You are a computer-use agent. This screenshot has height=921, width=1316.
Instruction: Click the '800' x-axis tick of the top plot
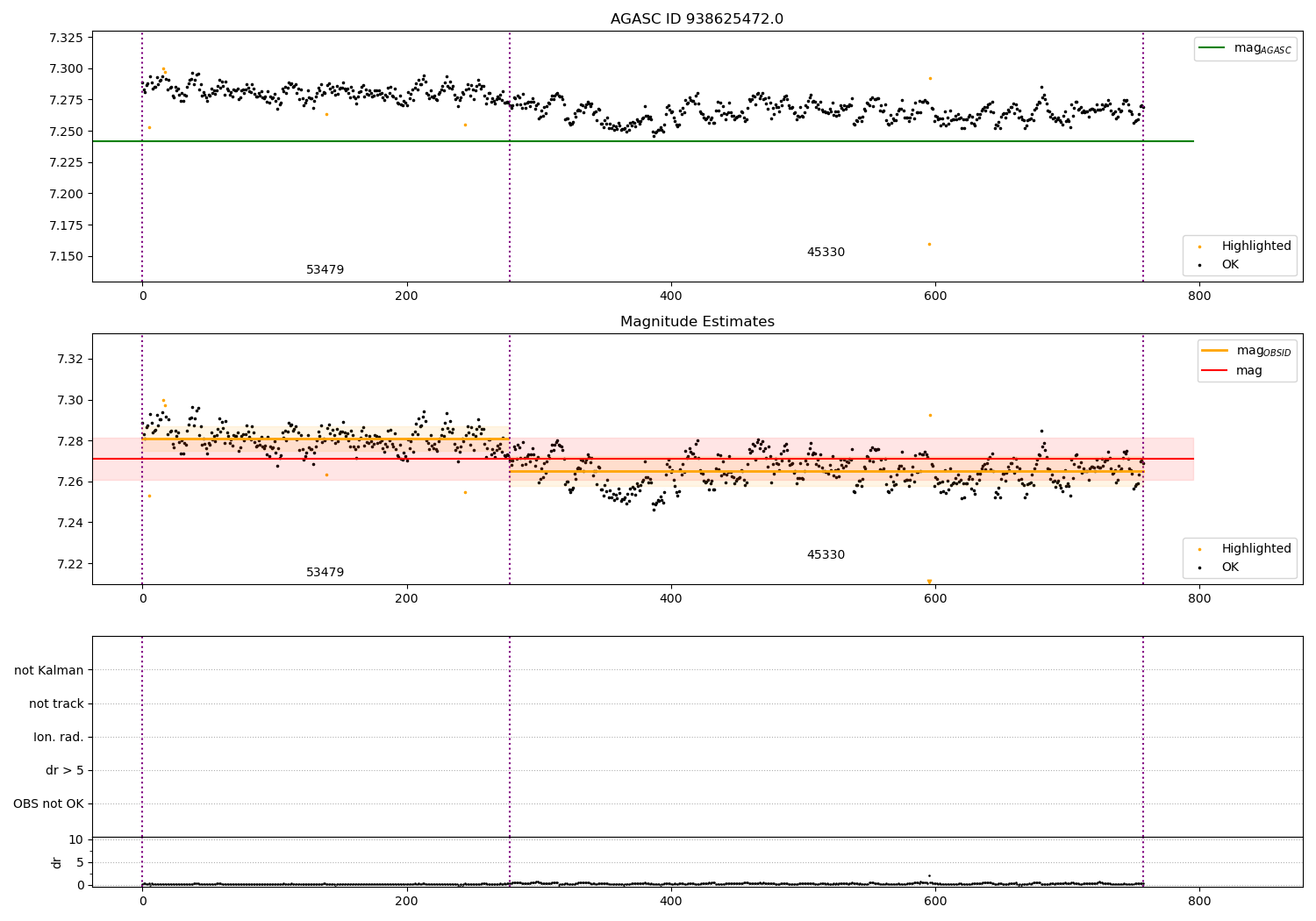pos(1199,296)
